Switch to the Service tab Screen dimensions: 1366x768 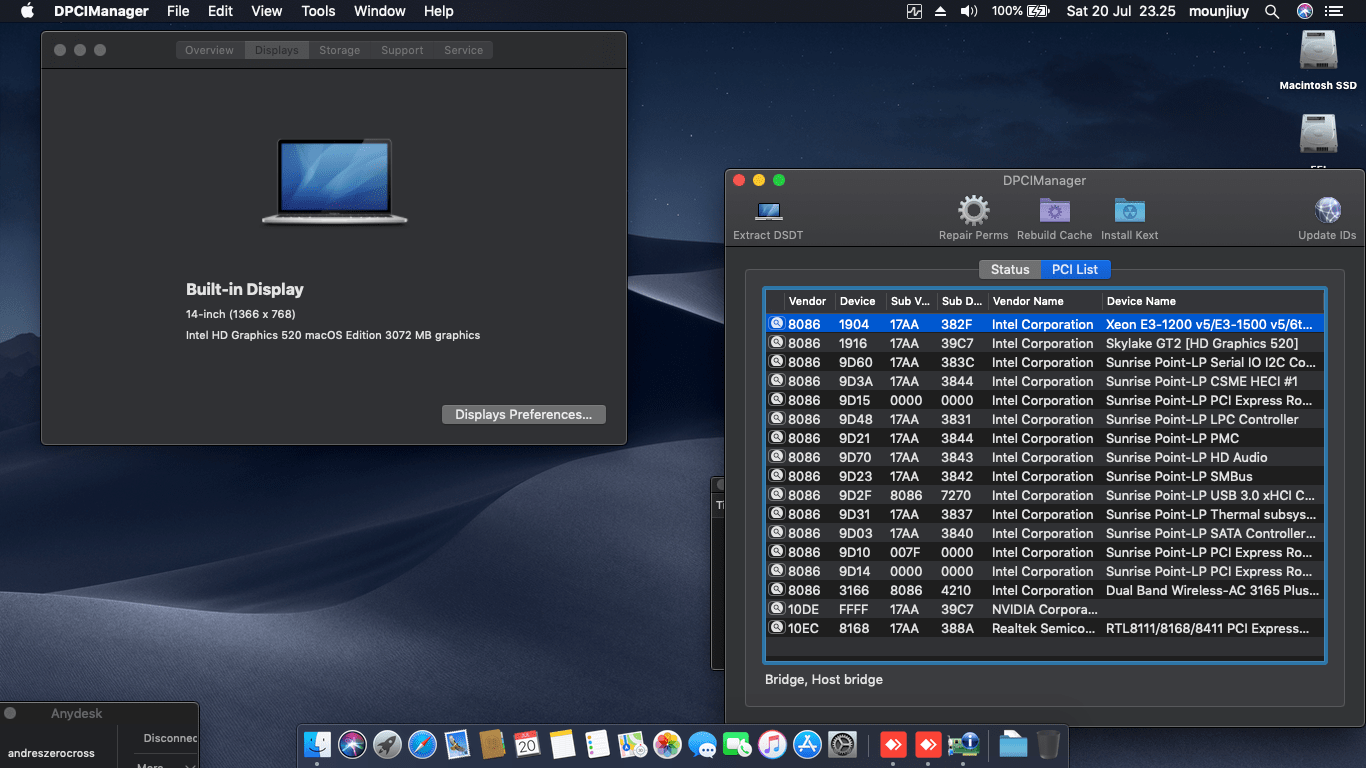(464, 50)
